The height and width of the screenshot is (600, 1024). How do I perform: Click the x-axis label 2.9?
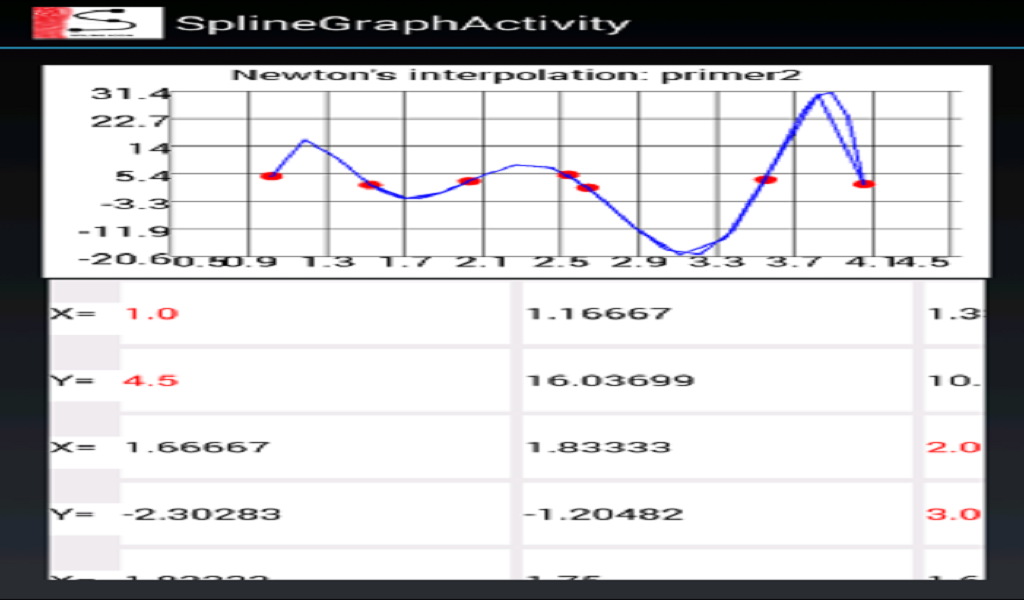point(639,262)
